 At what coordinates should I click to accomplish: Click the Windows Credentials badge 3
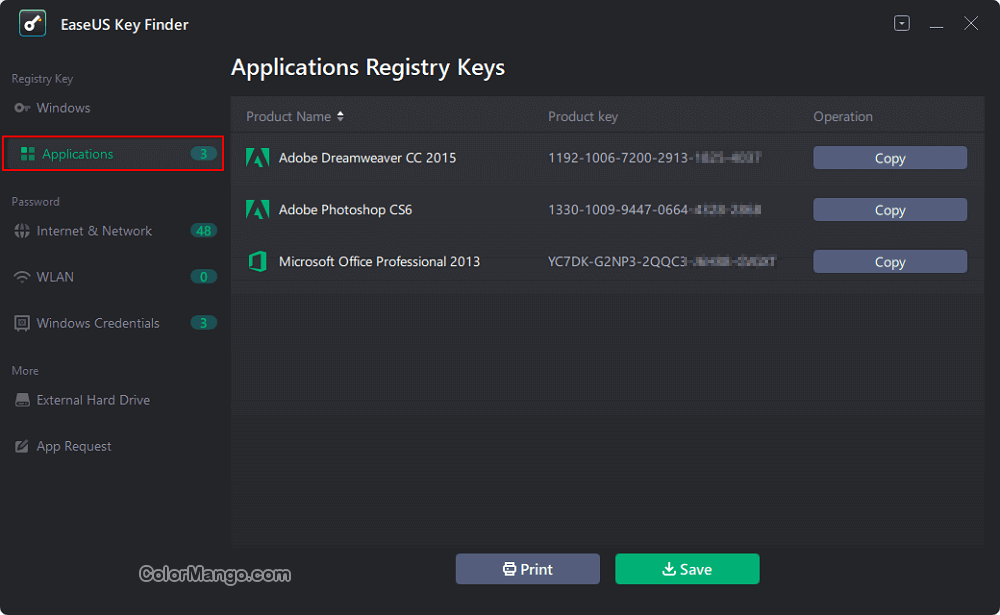(x=203, y=323)
